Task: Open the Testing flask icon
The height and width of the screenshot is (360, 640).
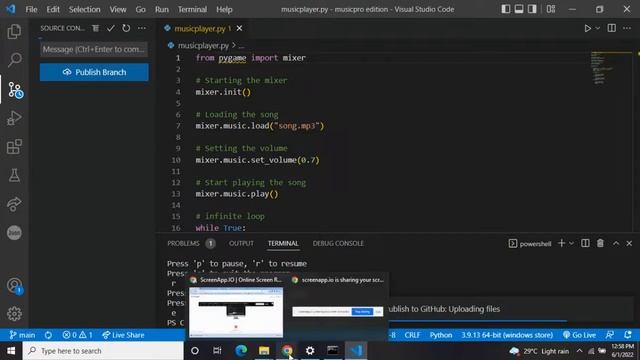Action: pos(14,176)
